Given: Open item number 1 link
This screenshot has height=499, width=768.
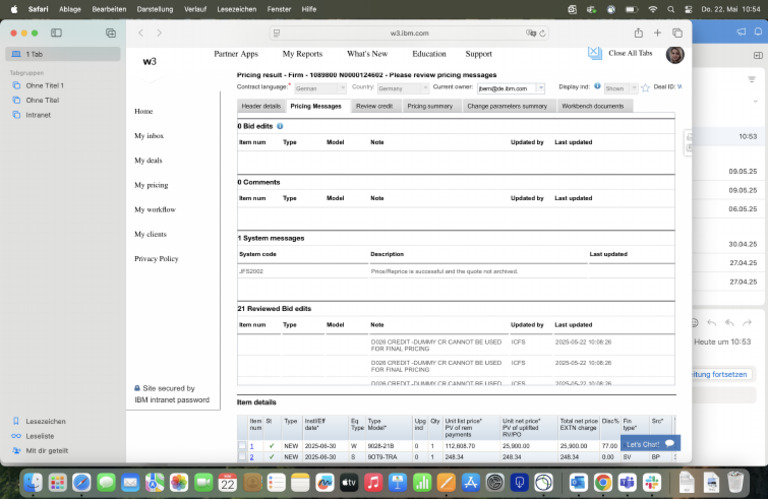Looking at the screenshot, I should click(252, 446).
